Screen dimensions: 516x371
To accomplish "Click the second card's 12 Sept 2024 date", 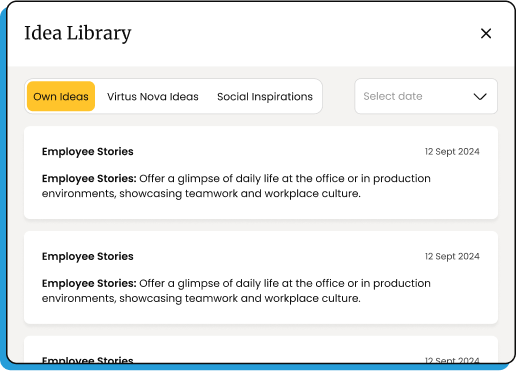I will (x=452, y=256).
